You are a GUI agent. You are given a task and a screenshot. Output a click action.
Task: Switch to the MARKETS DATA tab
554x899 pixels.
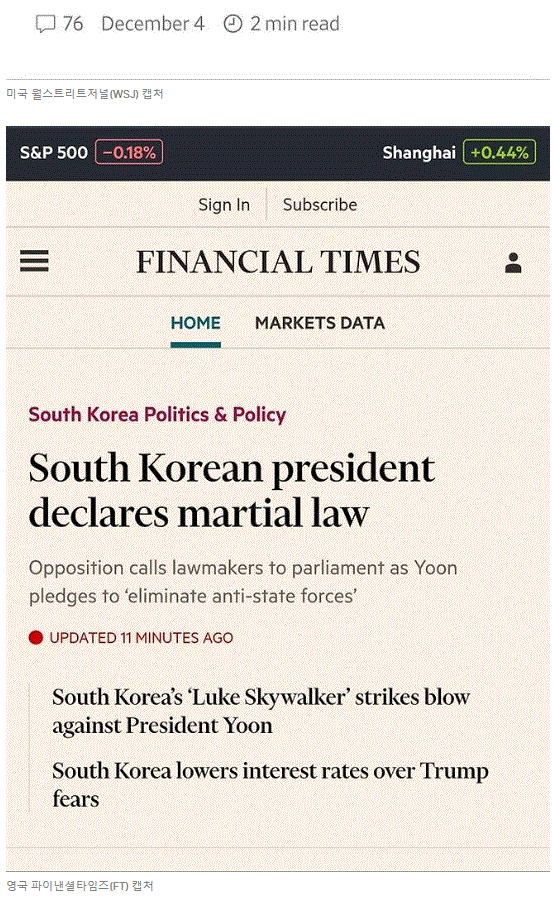pos(320,323)
